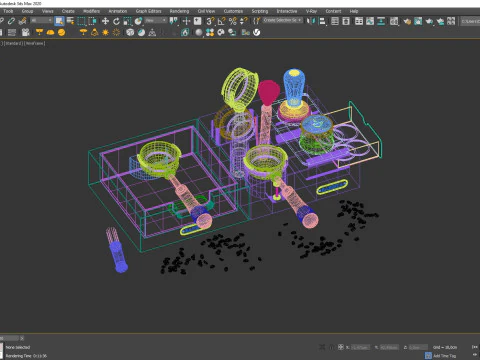480x360 pixels.
Task: Open Select by Name list icon
Action: (70, 21)
